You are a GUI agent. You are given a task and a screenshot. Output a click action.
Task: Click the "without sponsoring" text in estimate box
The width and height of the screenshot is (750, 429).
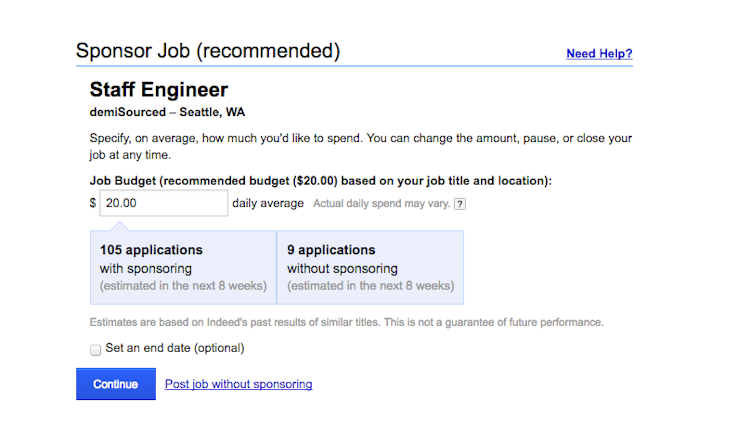[342, 269]
